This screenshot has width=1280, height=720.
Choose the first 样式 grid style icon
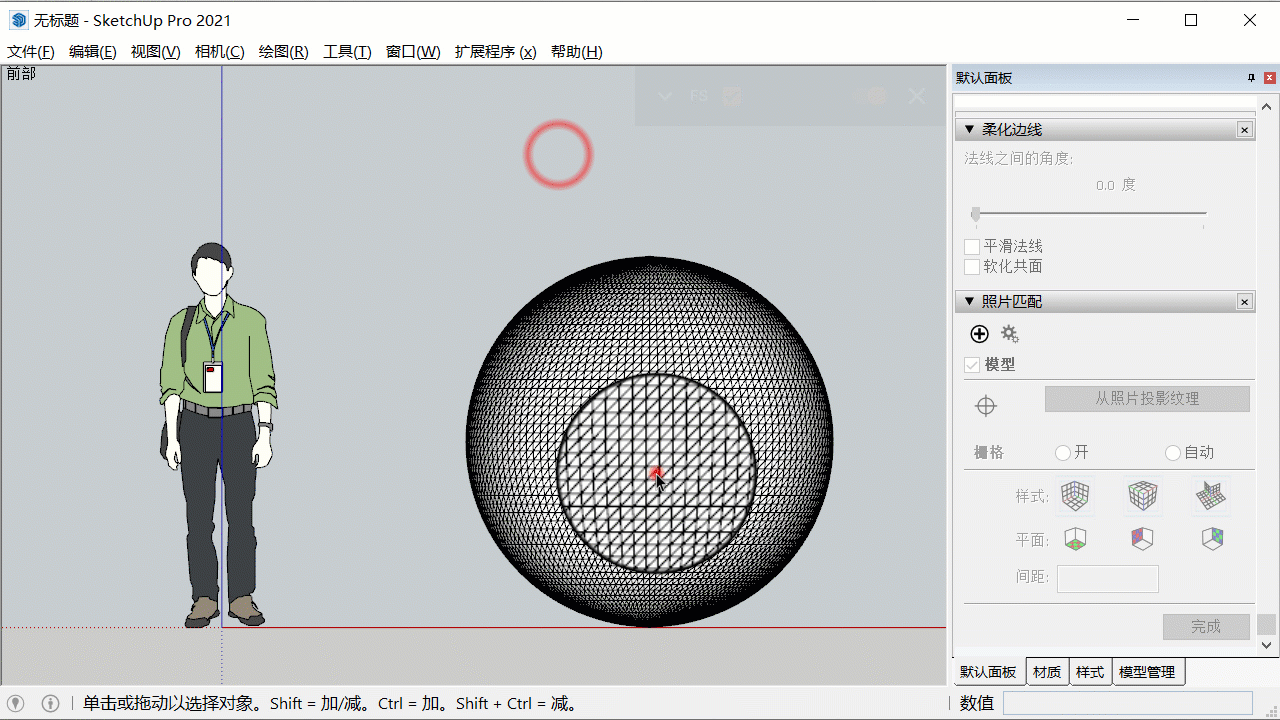(x=1075, y=495)
